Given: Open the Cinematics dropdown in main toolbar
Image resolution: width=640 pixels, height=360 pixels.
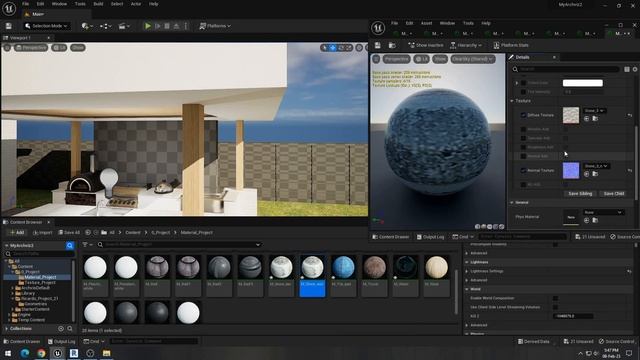Looking at the screenshot, I should click(x=124, y=26).
